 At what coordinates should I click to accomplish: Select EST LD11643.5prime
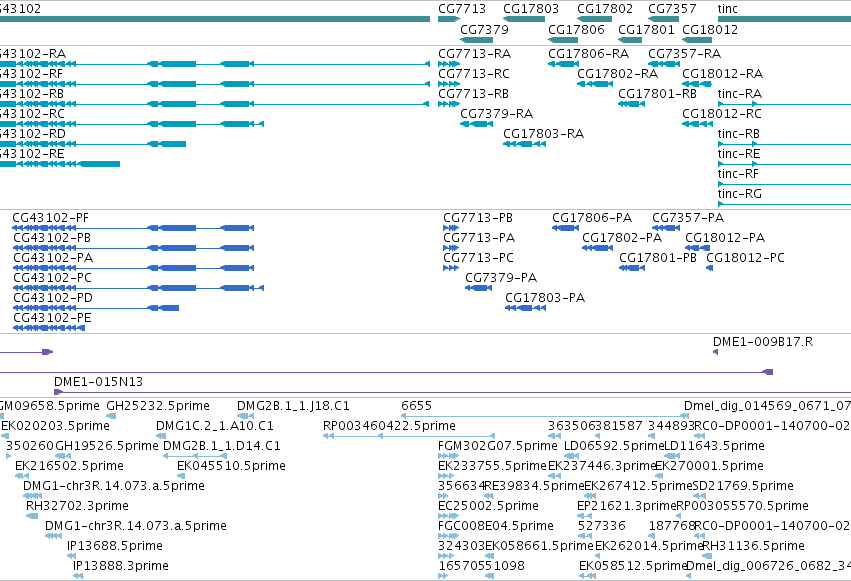[672, 456]
